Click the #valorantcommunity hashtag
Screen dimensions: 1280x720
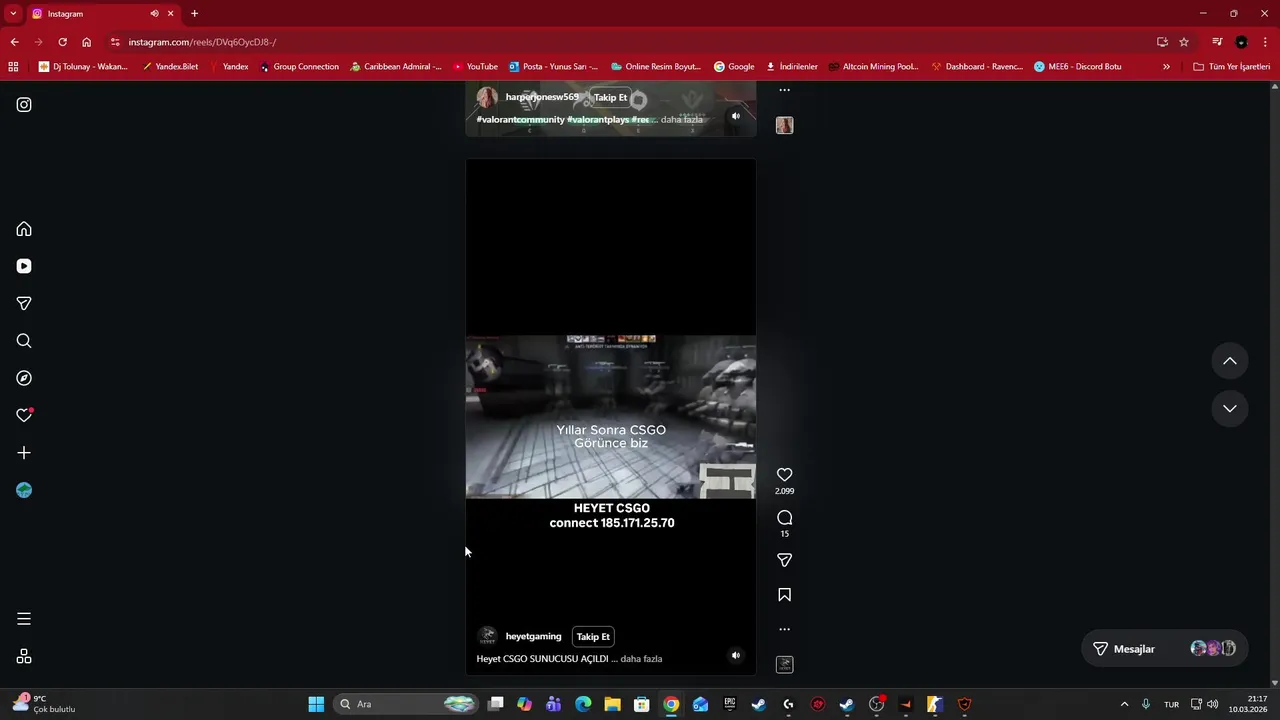[520, 120]
